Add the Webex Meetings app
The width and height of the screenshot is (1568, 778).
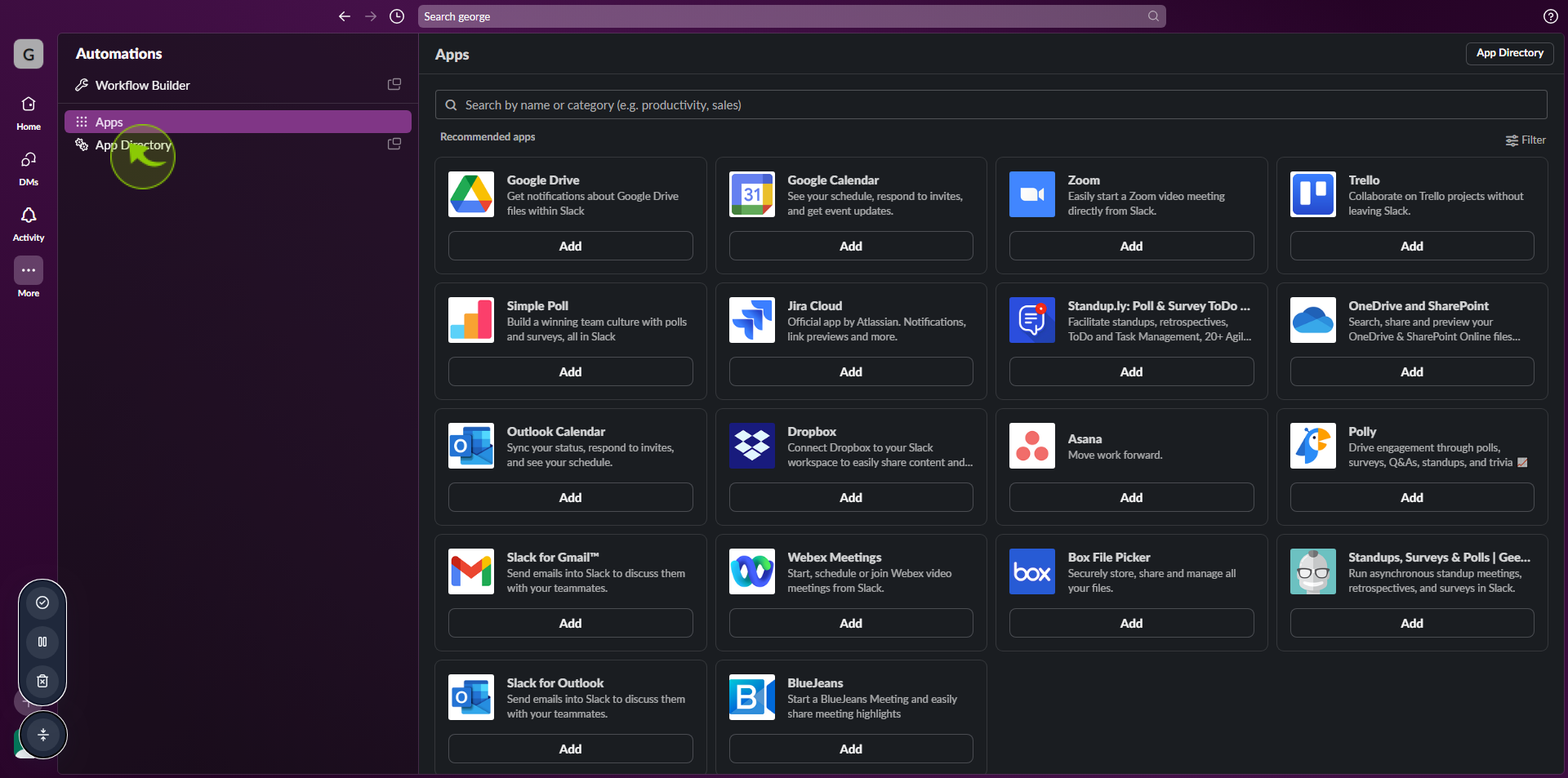tap(851, 623)
